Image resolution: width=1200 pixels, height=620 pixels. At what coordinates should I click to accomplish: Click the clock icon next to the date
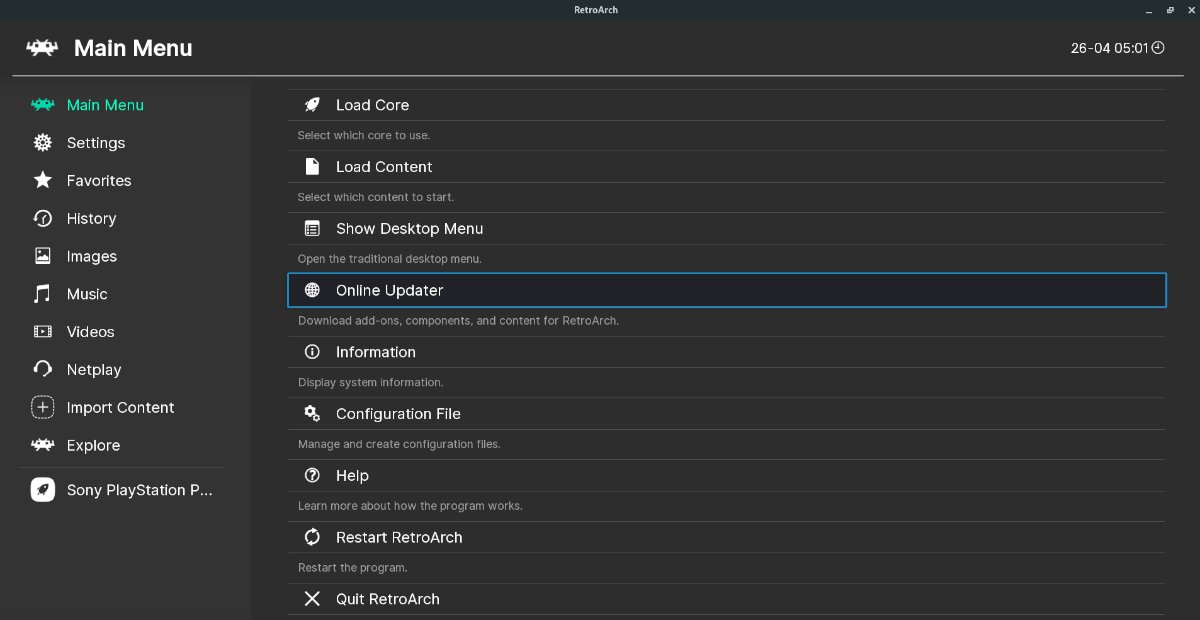(x=1158, y=48)
